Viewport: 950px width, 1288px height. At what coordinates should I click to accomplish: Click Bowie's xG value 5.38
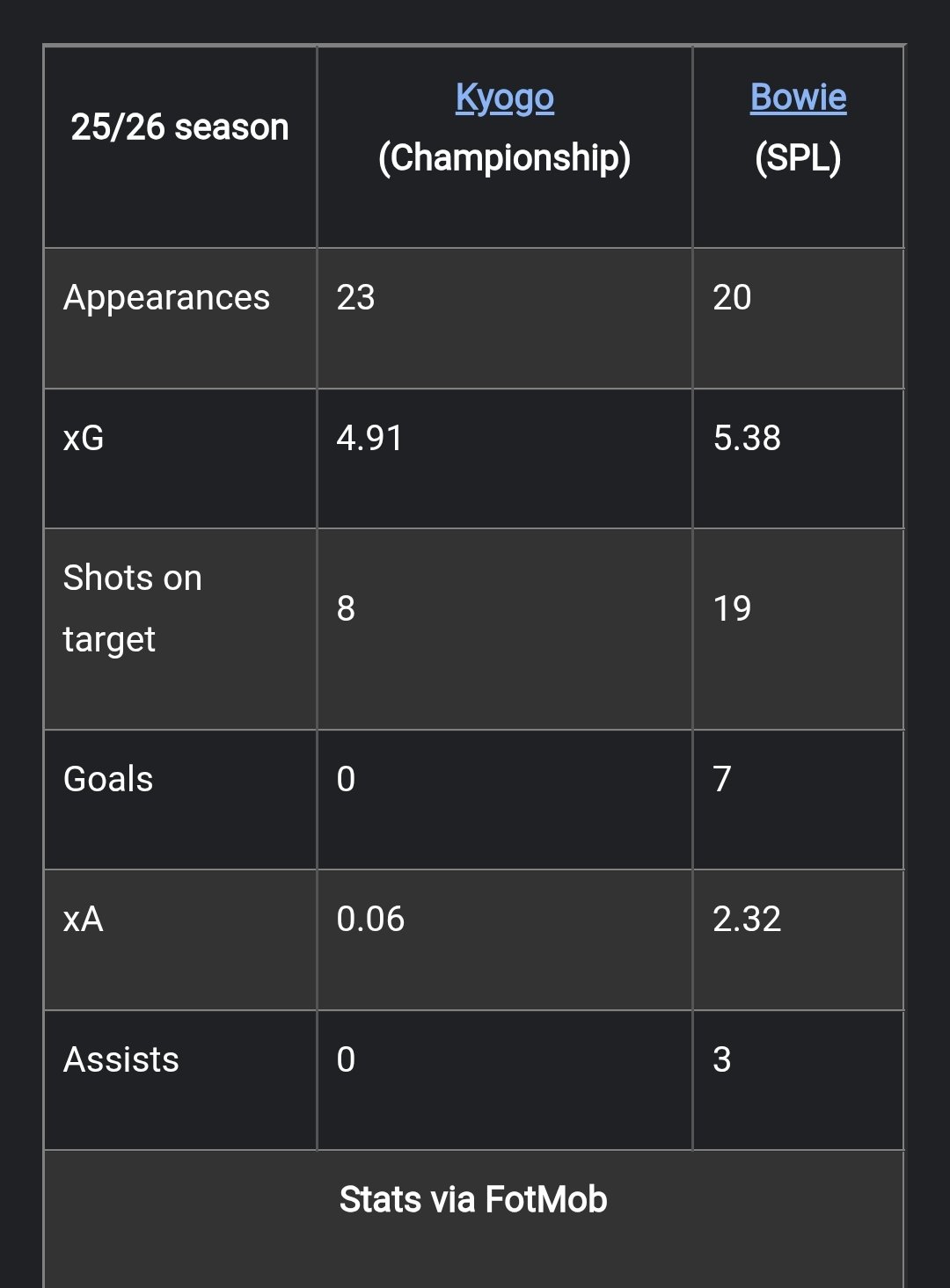click(747, 438)
